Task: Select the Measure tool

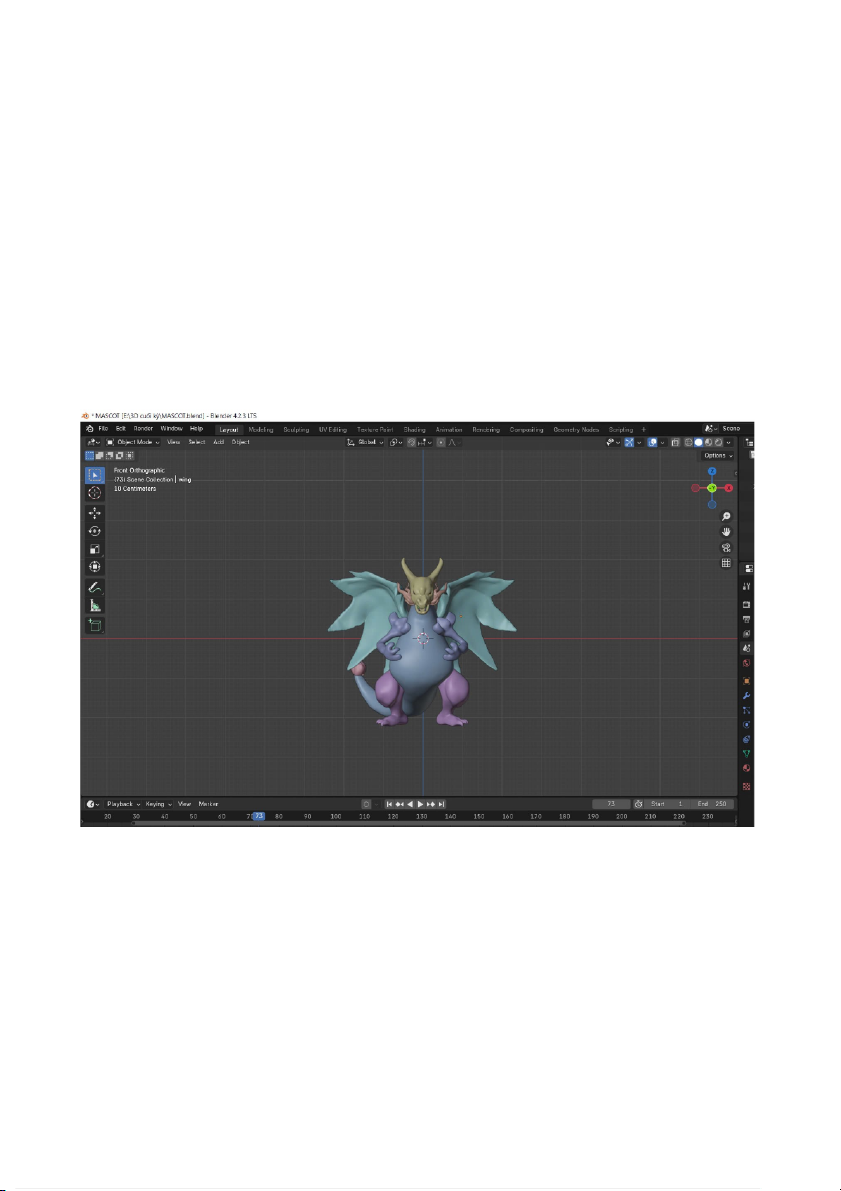Action: (x=95, y=605)
